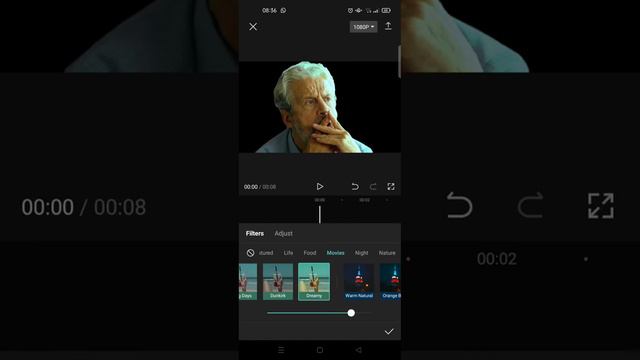Select the Life filter category

[288, 253]
